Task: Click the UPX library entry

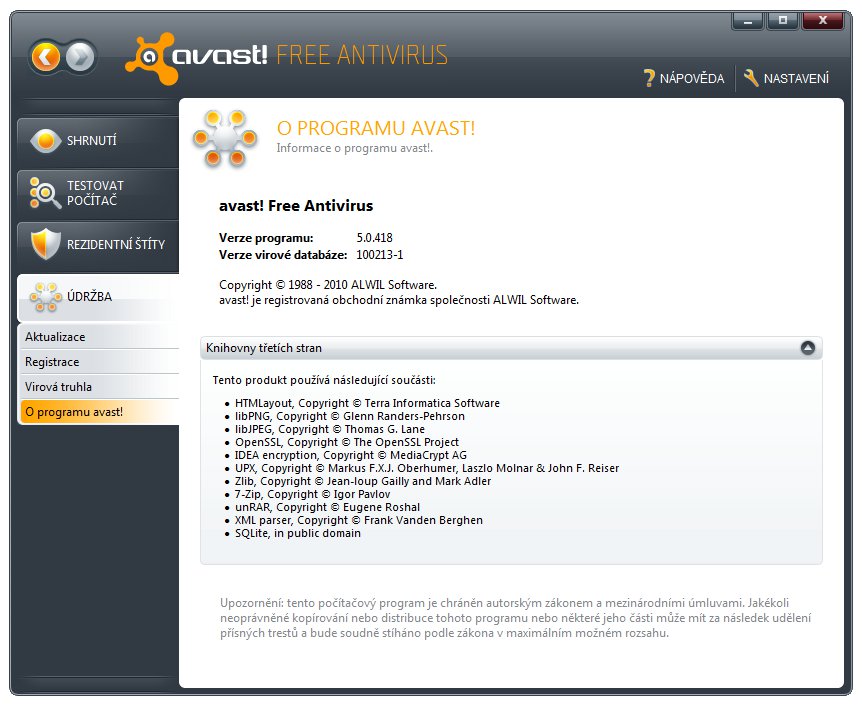Action: coord(427,468)
